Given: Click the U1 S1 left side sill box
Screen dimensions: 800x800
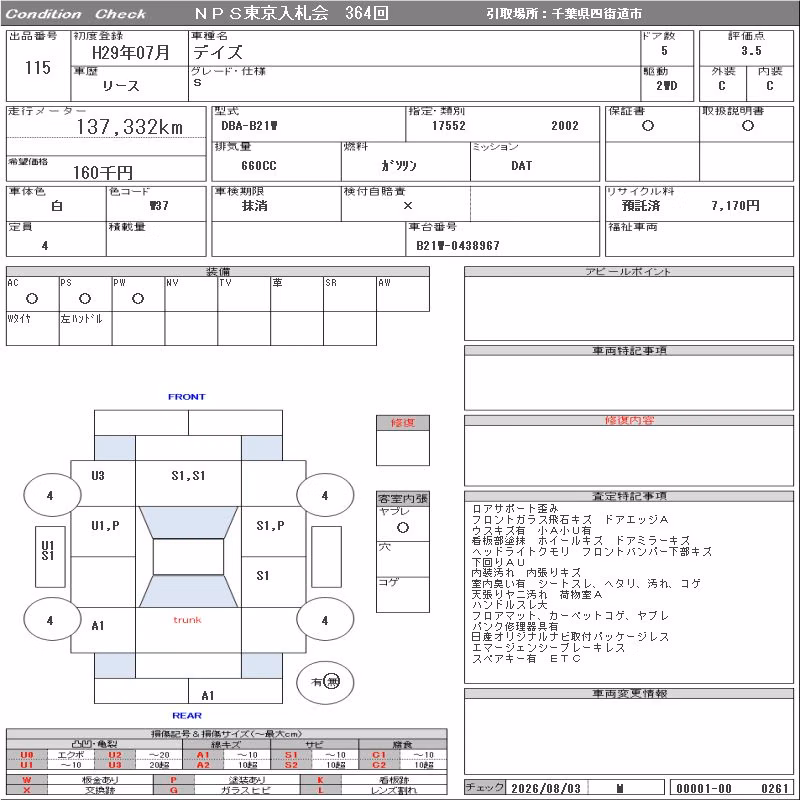Looking at the screenshot, I should 50,556.
